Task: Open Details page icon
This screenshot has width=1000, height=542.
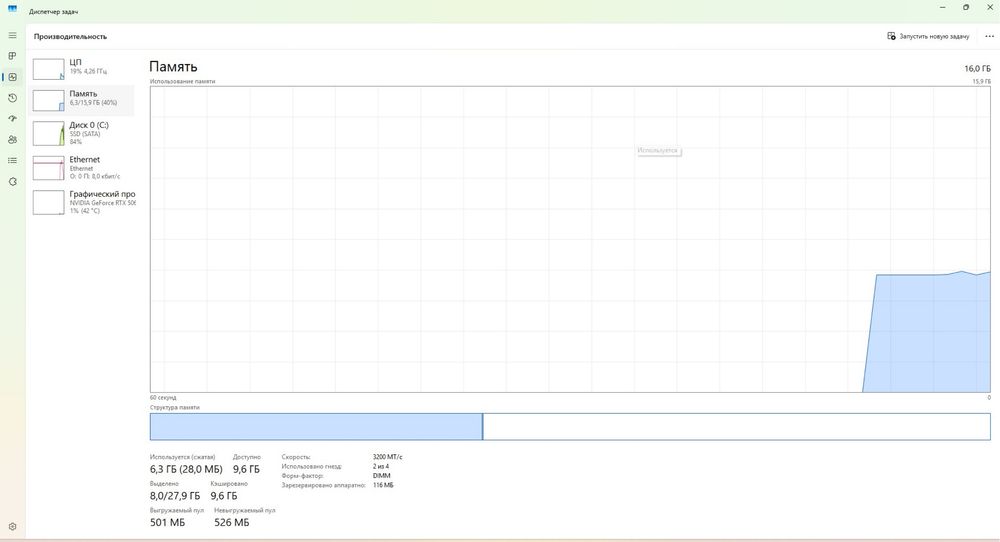Action: (12, 161)
